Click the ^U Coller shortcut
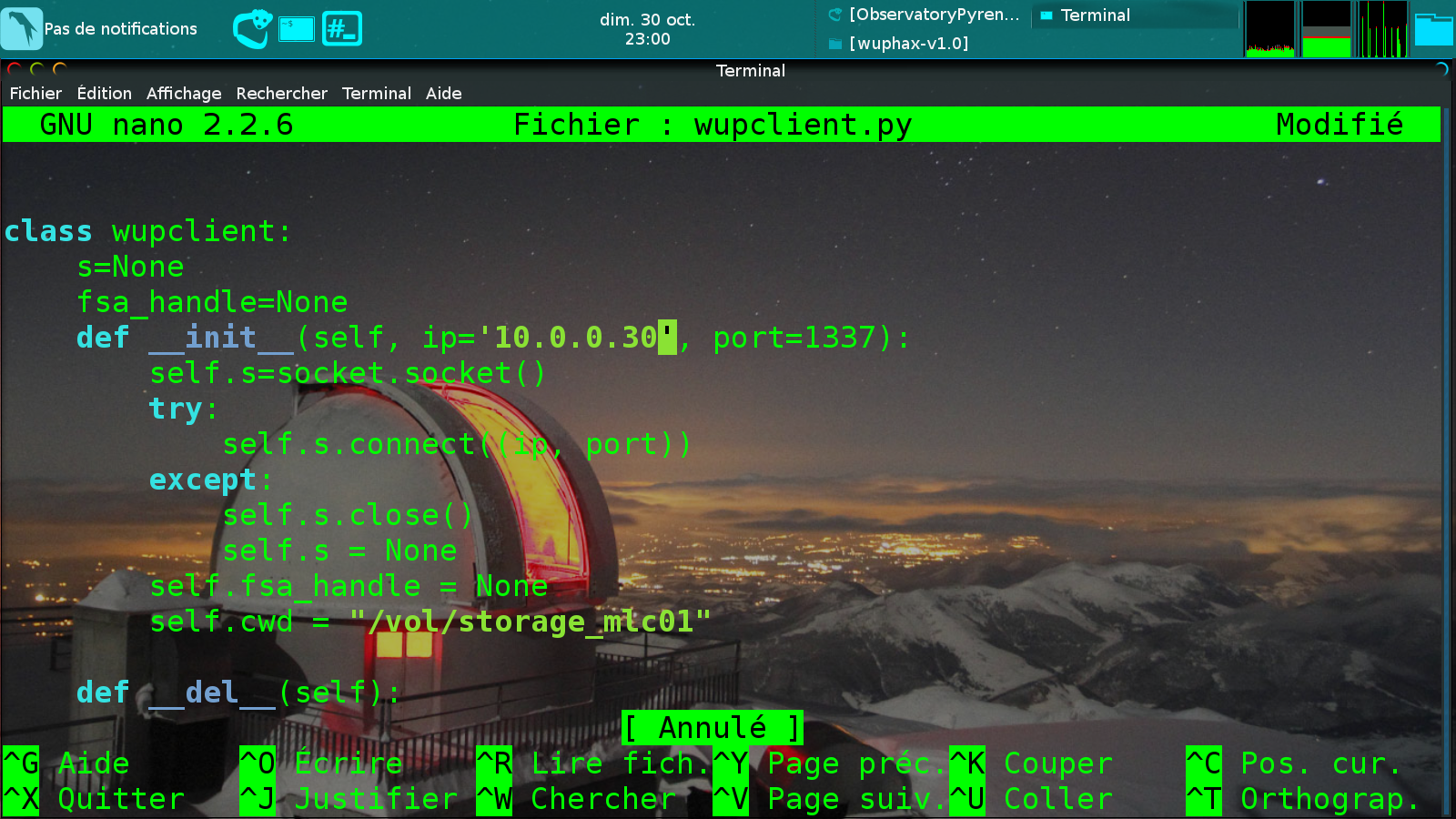 [x=1031, y=799]
